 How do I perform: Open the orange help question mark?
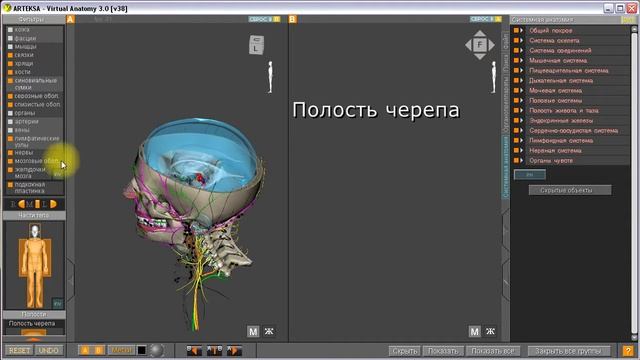tap(628, 351)
